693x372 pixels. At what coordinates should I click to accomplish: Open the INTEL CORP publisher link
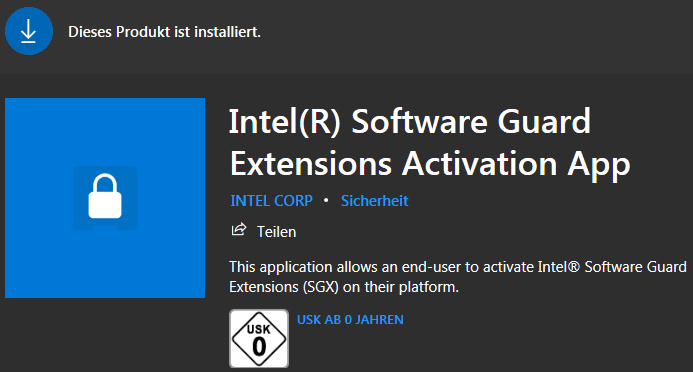(271, 201)
